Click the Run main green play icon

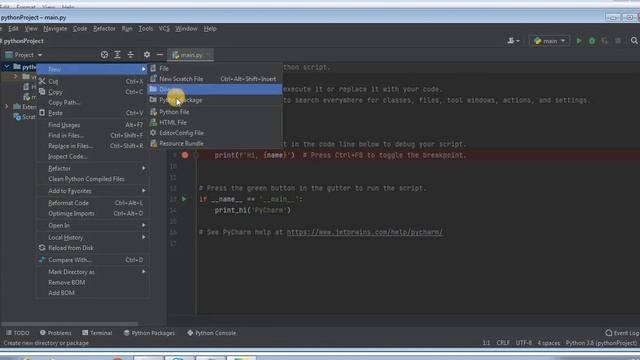tap(579, 41)
